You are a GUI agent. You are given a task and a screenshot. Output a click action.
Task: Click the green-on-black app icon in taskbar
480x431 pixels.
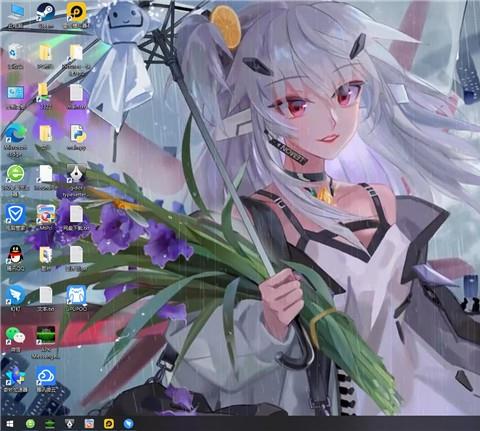50,424
